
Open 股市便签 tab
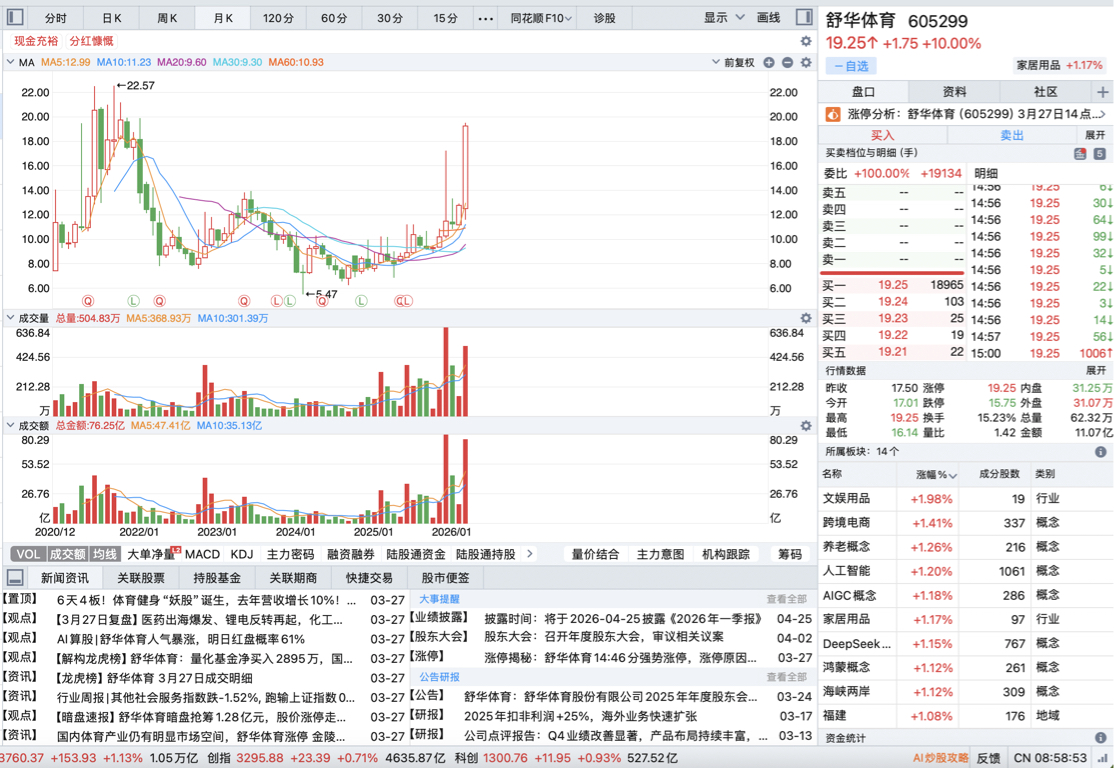tap(445, 578)
